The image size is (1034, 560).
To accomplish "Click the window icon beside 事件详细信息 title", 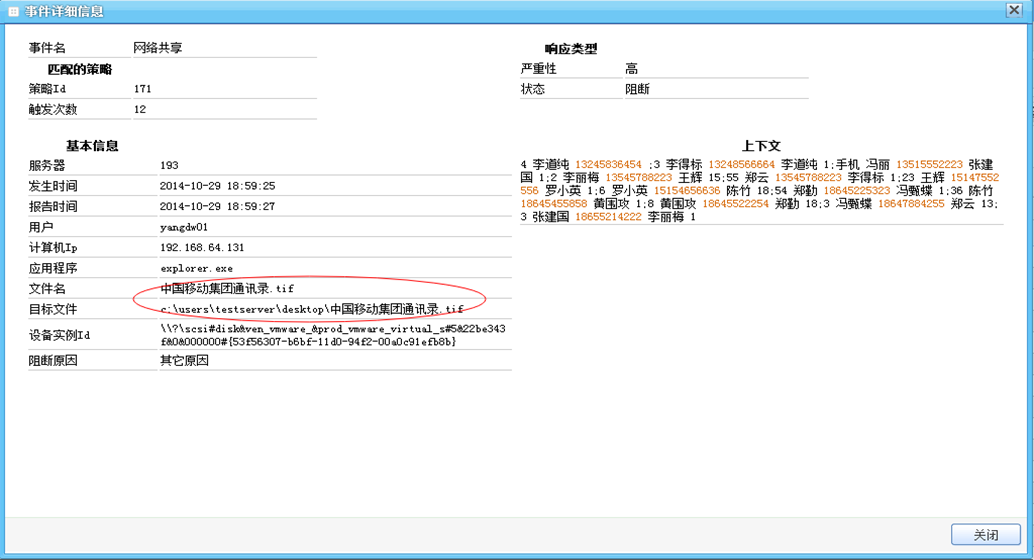I will pyautogui.click(x=11, y=12).
